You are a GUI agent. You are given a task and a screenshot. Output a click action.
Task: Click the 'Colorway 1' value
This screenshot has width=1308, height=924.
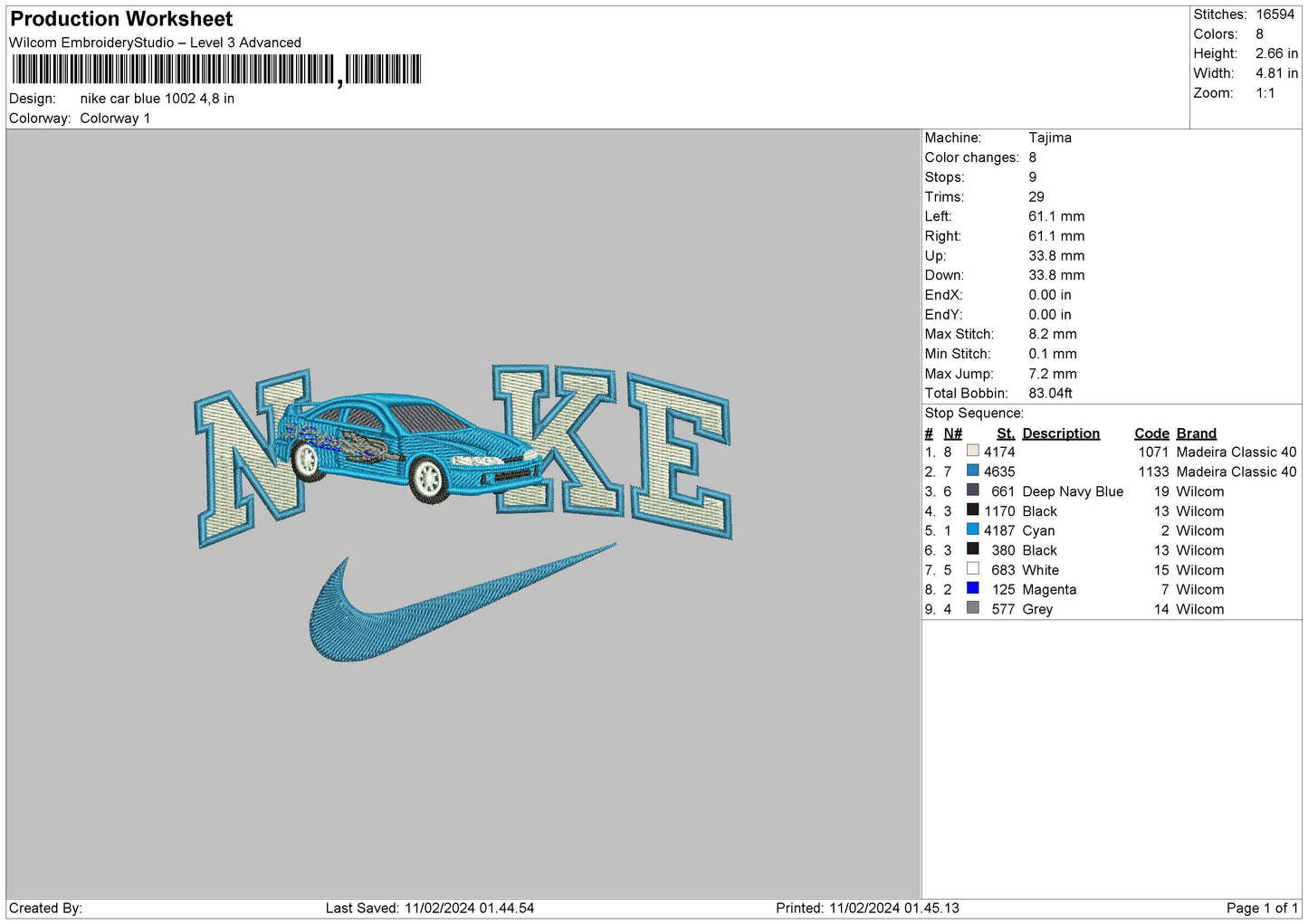(x=115, y=119)
